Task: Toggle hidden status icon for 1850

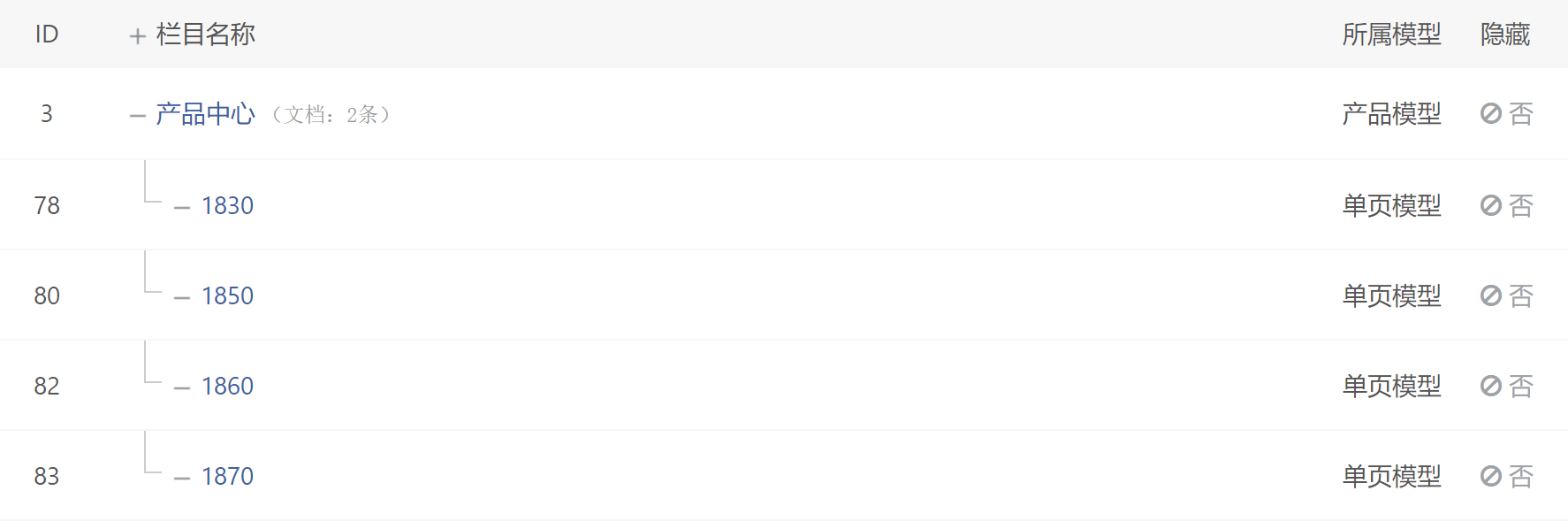Action: click(1491, 295)
